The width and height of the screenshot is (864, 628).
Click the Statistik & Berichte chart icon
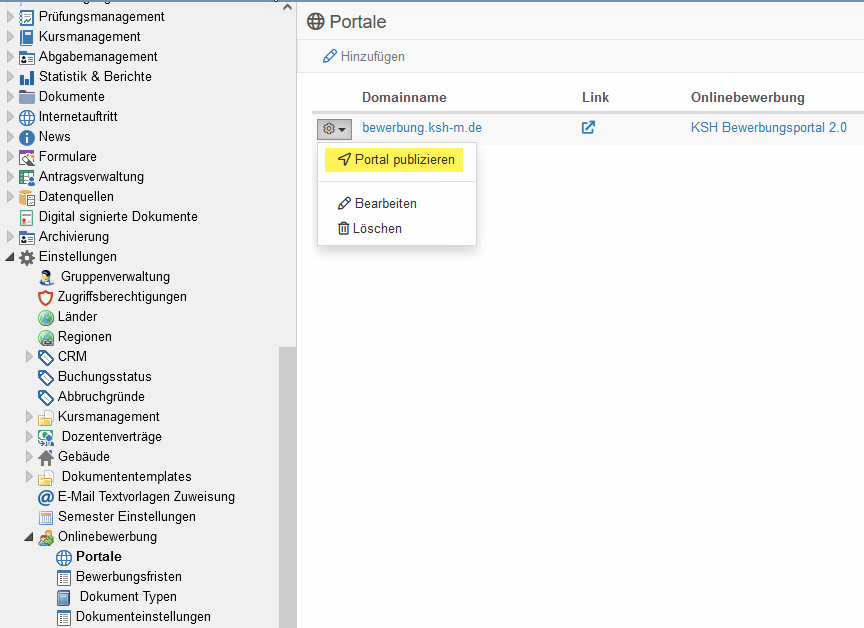pos(27,77)
